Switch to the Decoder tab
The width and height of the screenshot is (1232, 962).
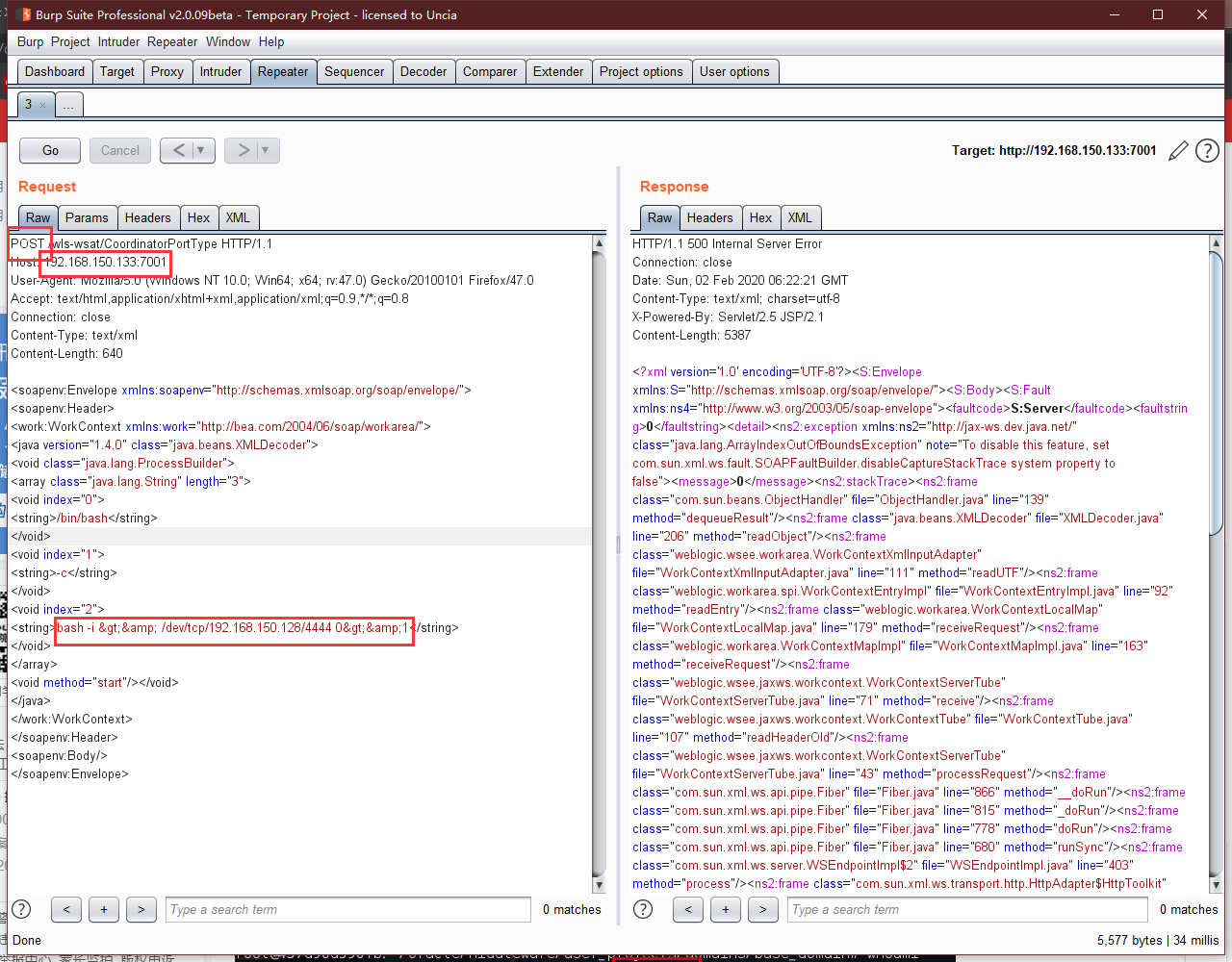pos(423,71)
